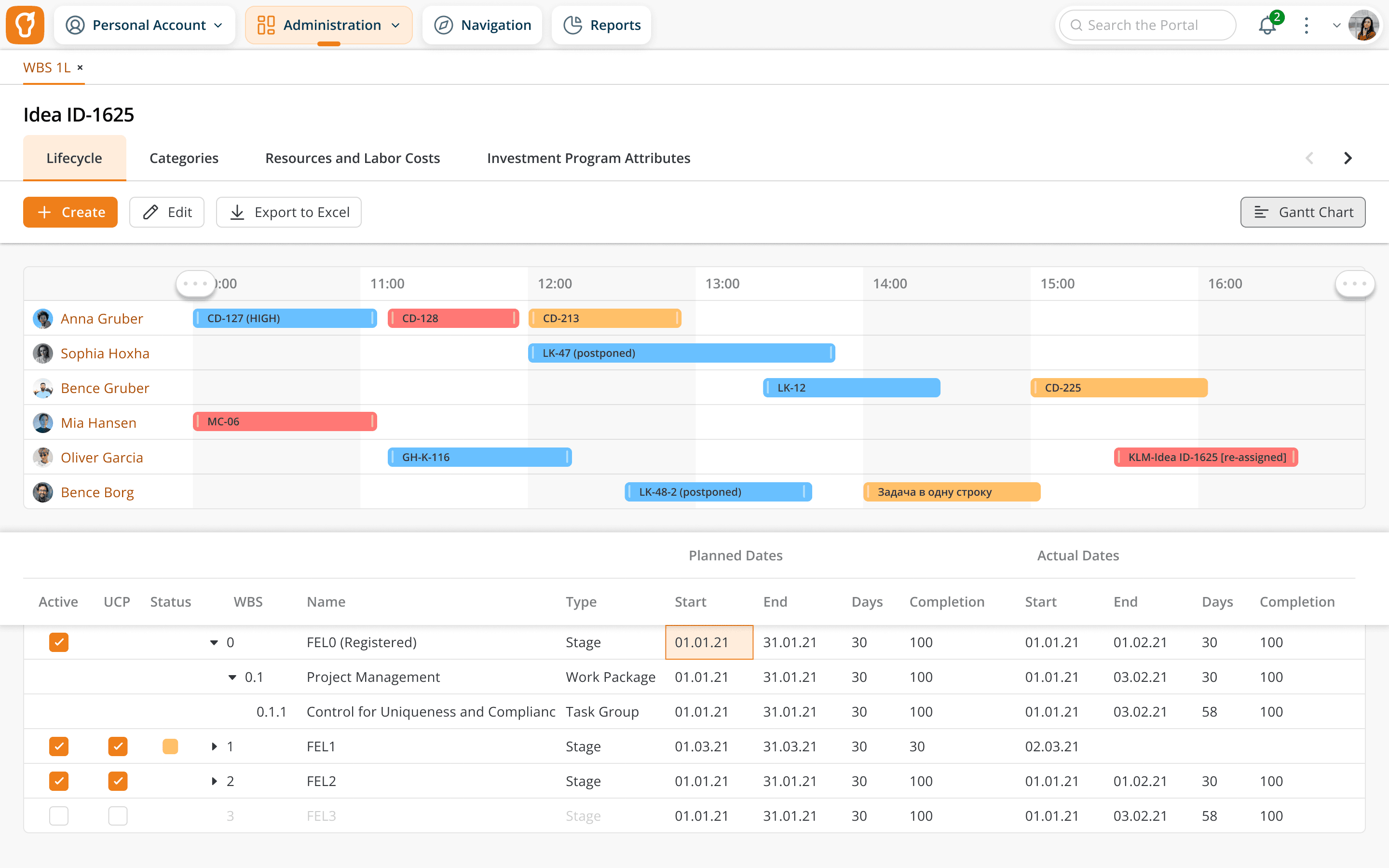Open the vertical three-dot more menu
The height and width of the screenshot is (868, 1389).
click(1307, 25)
